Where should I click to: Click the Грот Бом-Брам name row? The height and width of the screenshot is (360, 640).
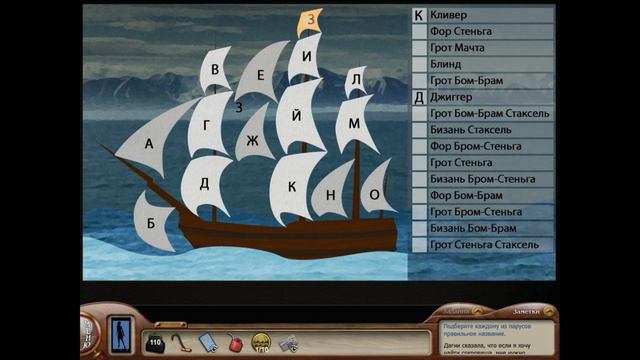point(491,81)
